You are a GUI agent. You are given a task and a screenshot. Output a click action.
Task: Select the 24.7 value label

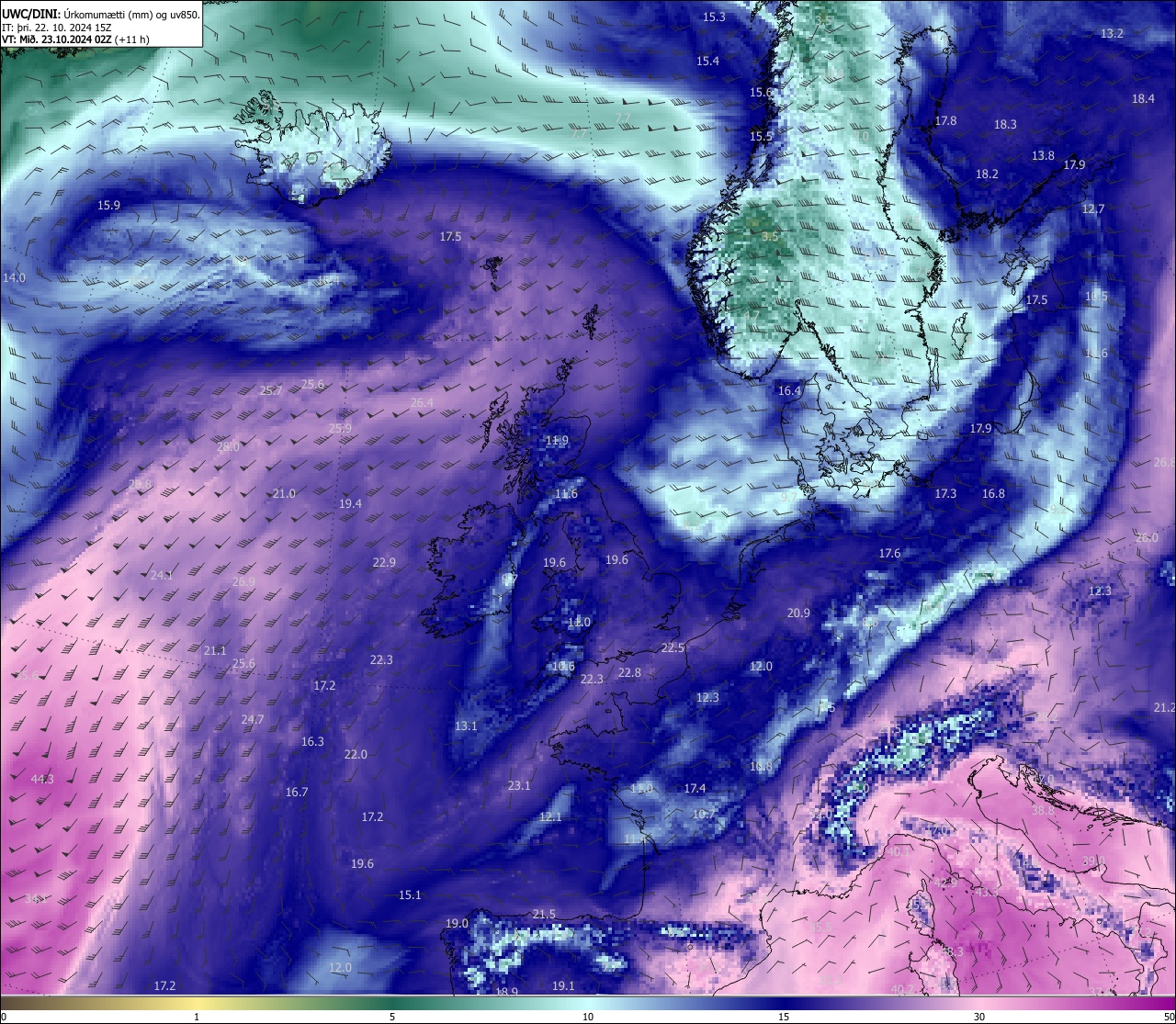point(252,719)
